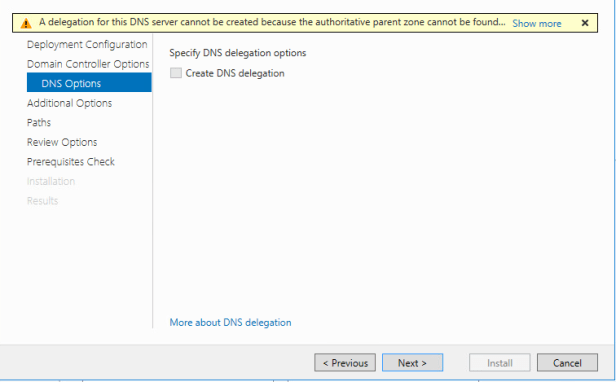The image size is (616, 382).
Task: Click the disabled Install button
Action: point(500,362)
